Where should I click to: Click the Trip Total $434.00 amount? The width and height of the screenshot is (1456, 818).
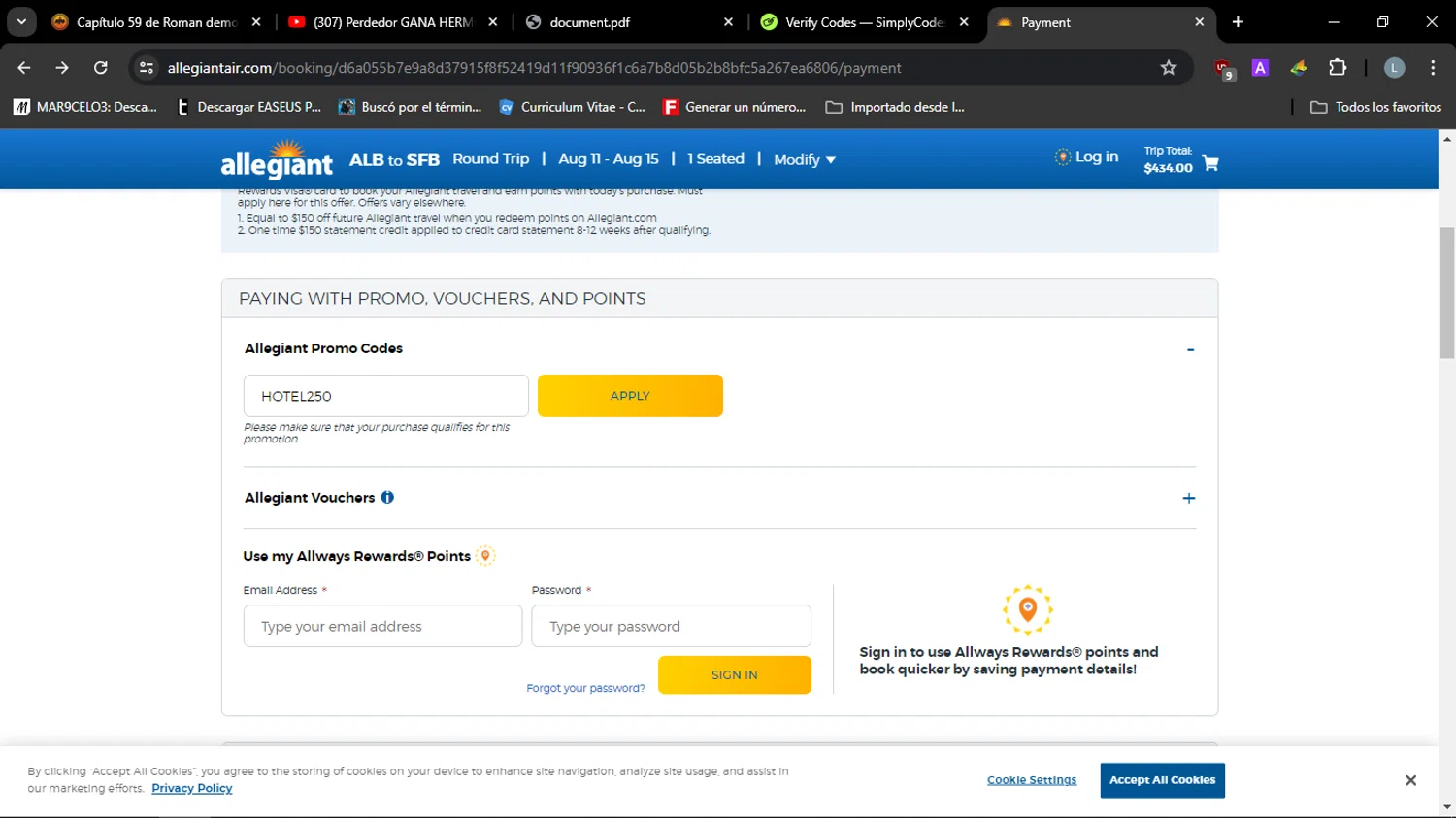1168,168
